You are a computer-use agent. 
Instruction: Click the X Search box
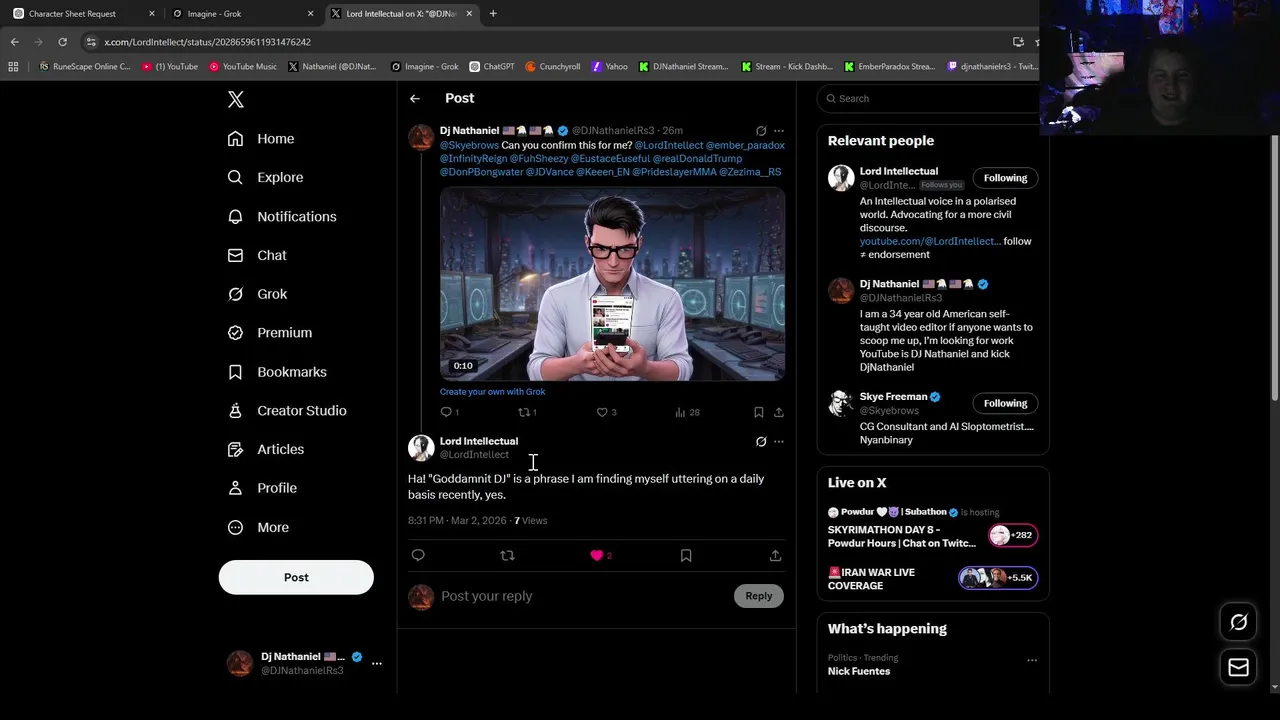pyautogui.click(x=930, y=98)
